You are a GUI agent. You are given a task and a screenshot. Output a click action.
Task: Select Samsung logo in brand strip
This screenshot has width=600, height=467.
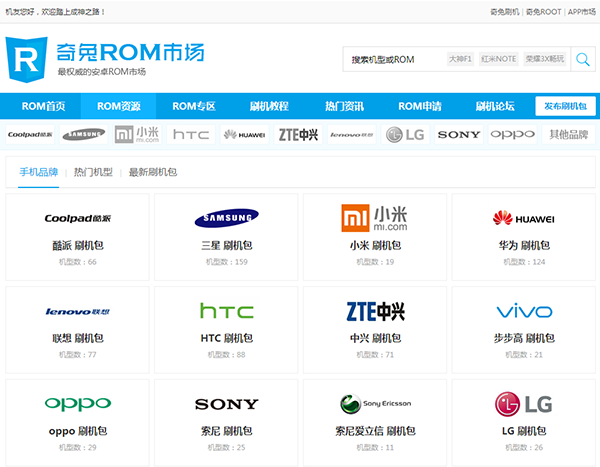(x=84, y=135)
